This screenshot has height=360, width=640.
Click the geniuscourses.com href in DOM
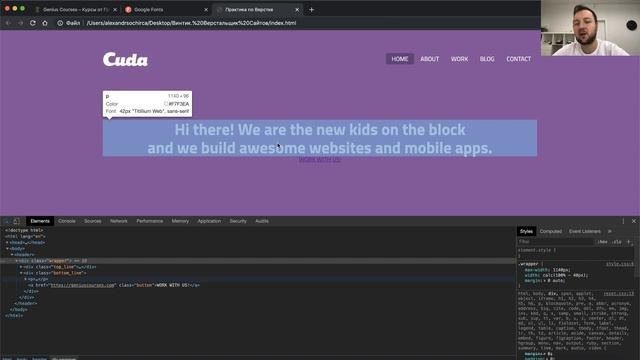tap(83, 285)
